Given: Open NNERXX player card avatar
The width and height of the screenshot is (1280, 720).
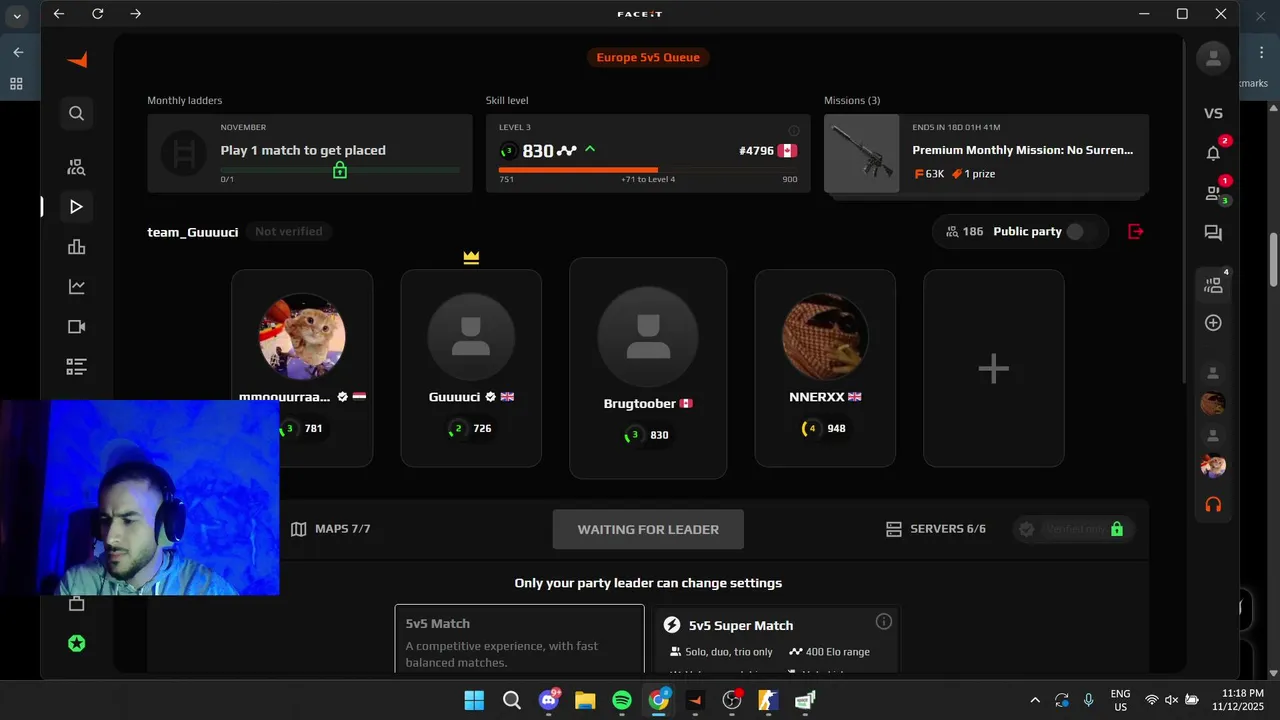Looking at the screenshot, I should click(x=825, y=337).
